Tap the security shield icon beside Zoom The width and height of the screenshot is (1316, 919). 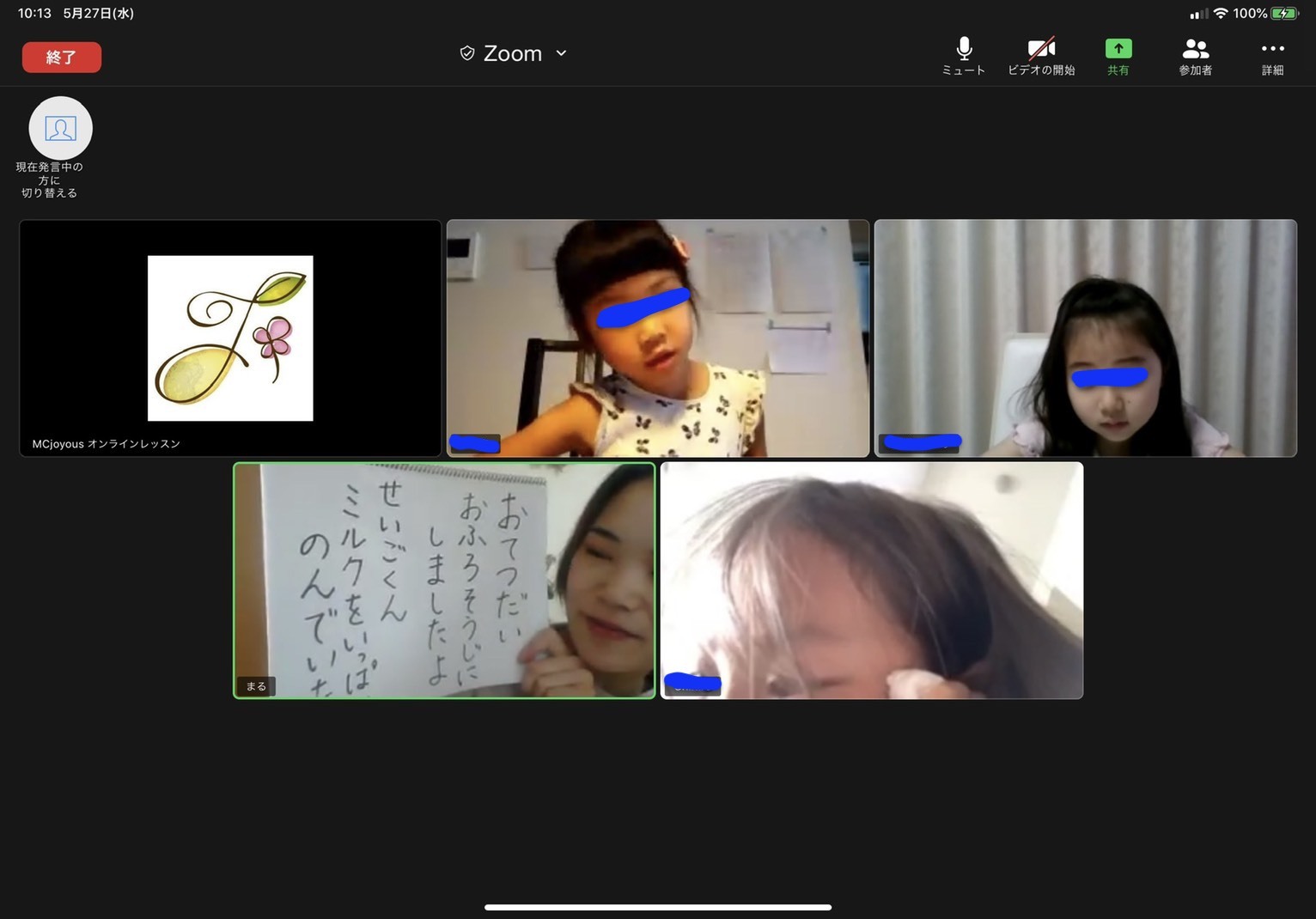click(467, 53)
